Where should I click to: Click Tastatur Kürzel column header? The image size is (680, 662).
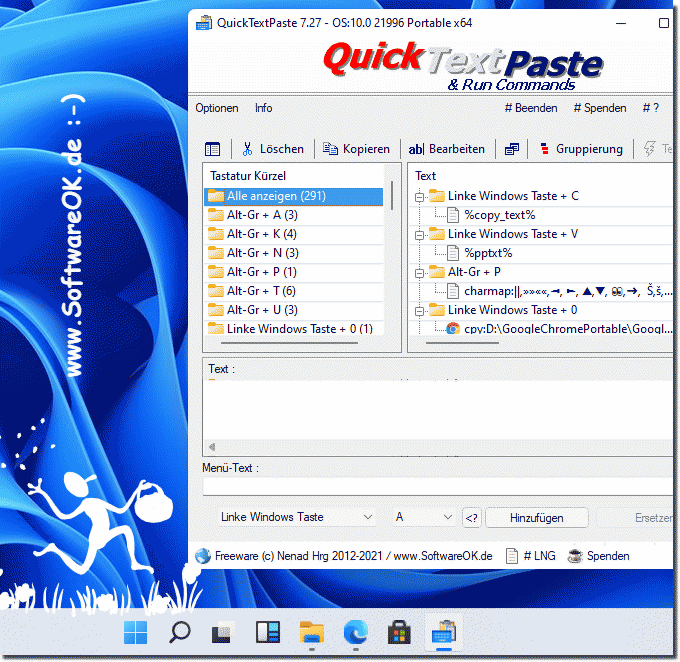[x=248, y=176]
